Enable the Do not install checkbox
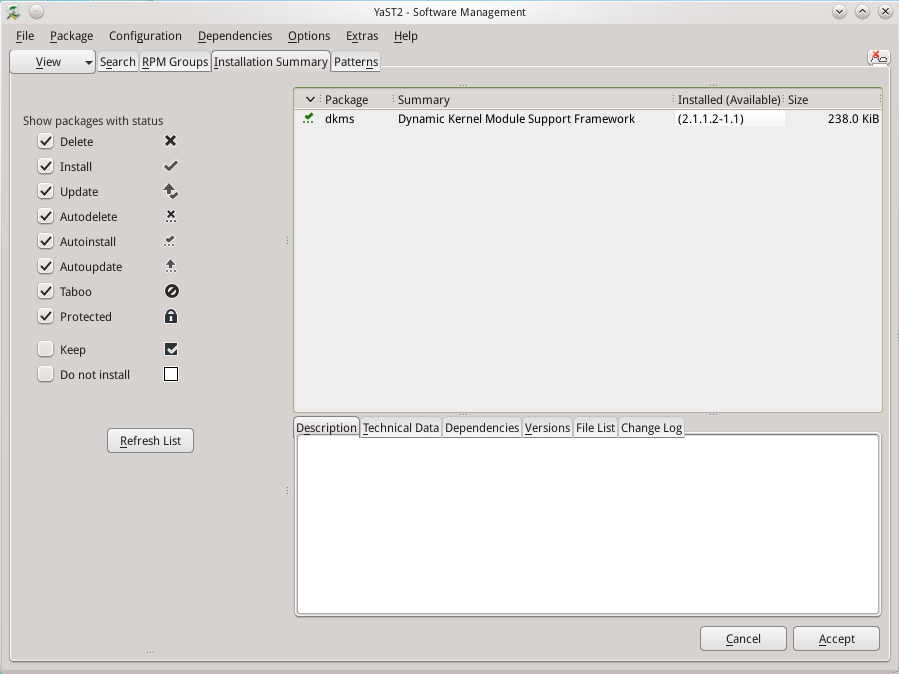Viewport: 899px width, 674px height. click(x=45, y=374)
